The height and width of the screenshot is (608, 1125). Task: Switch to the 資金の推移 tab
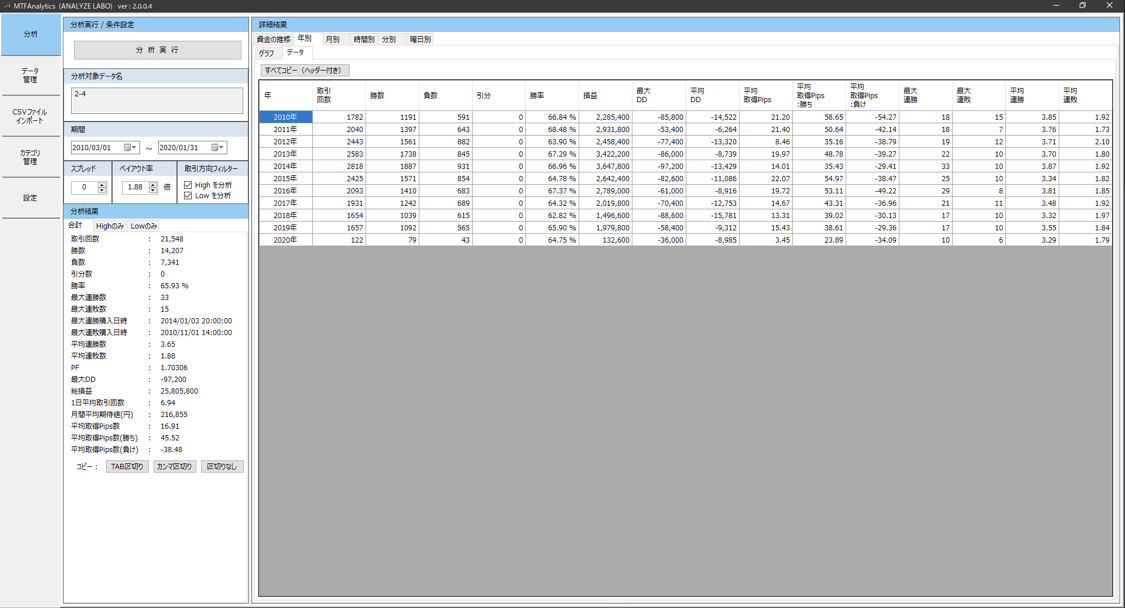coord(273,39)
